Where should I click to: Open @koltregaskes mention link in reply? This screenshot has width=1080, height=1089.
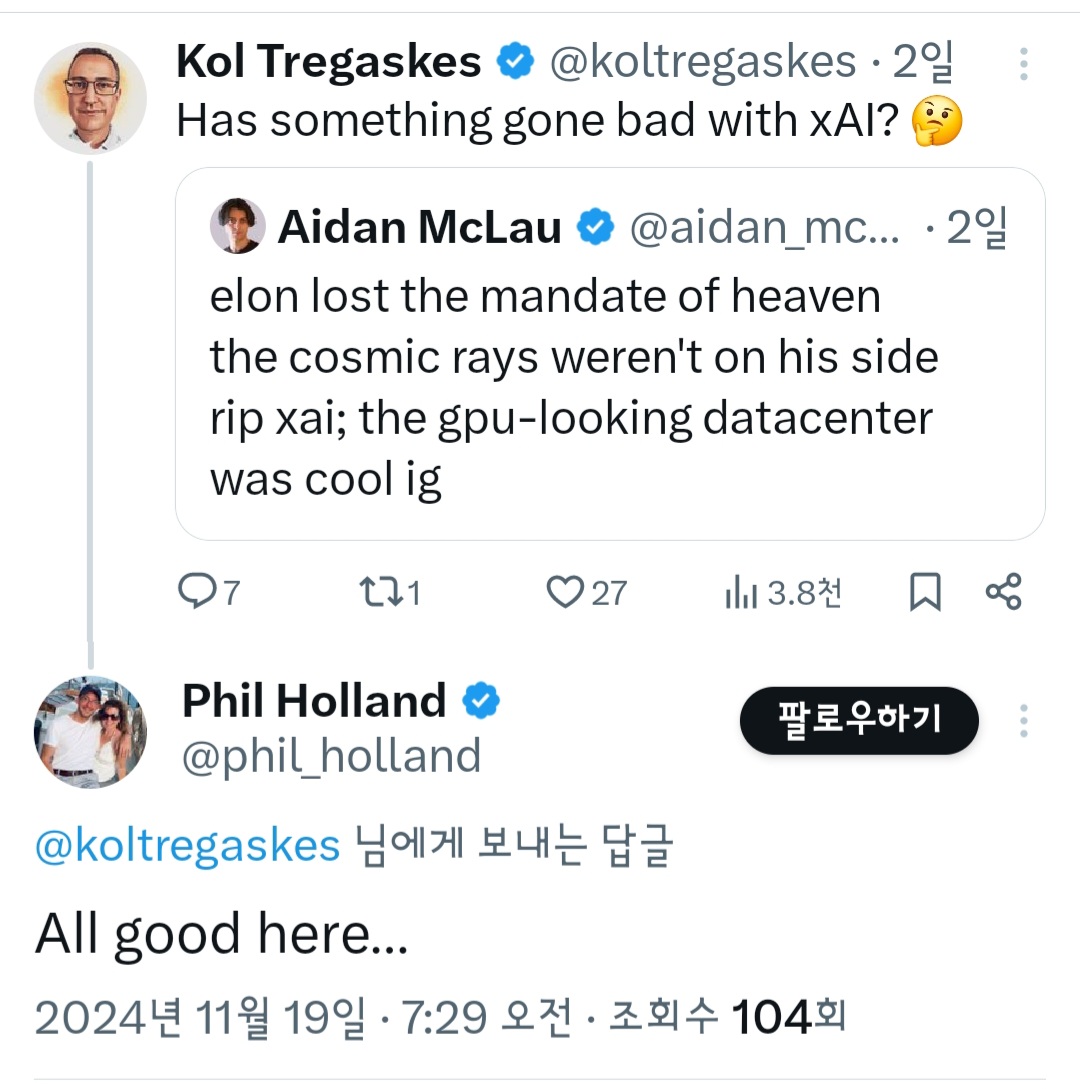coord(188,846)
